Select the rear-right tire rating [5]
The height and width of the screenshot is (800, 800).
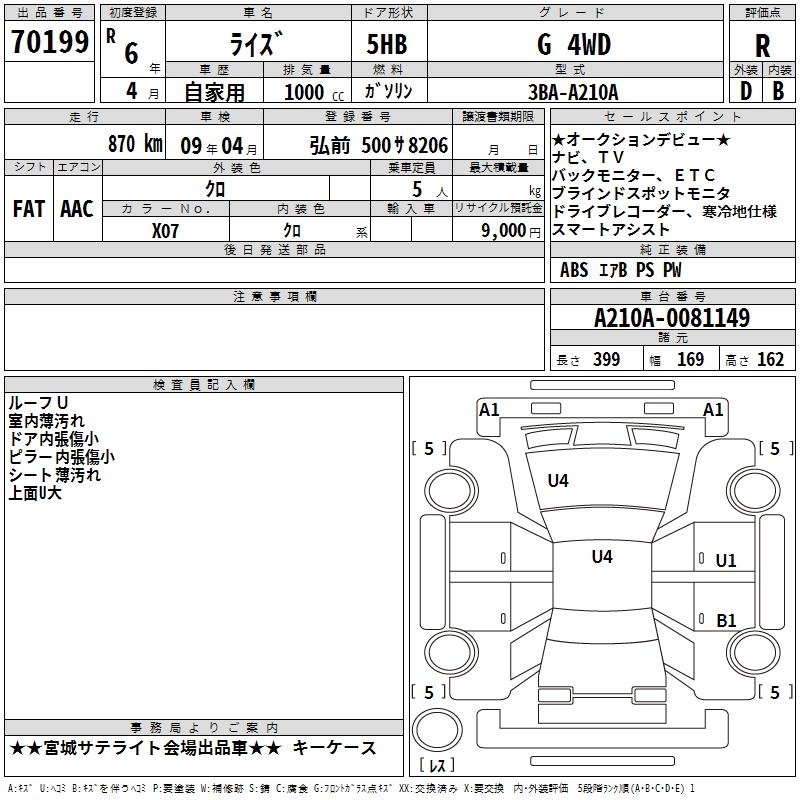tap(775, 692)
